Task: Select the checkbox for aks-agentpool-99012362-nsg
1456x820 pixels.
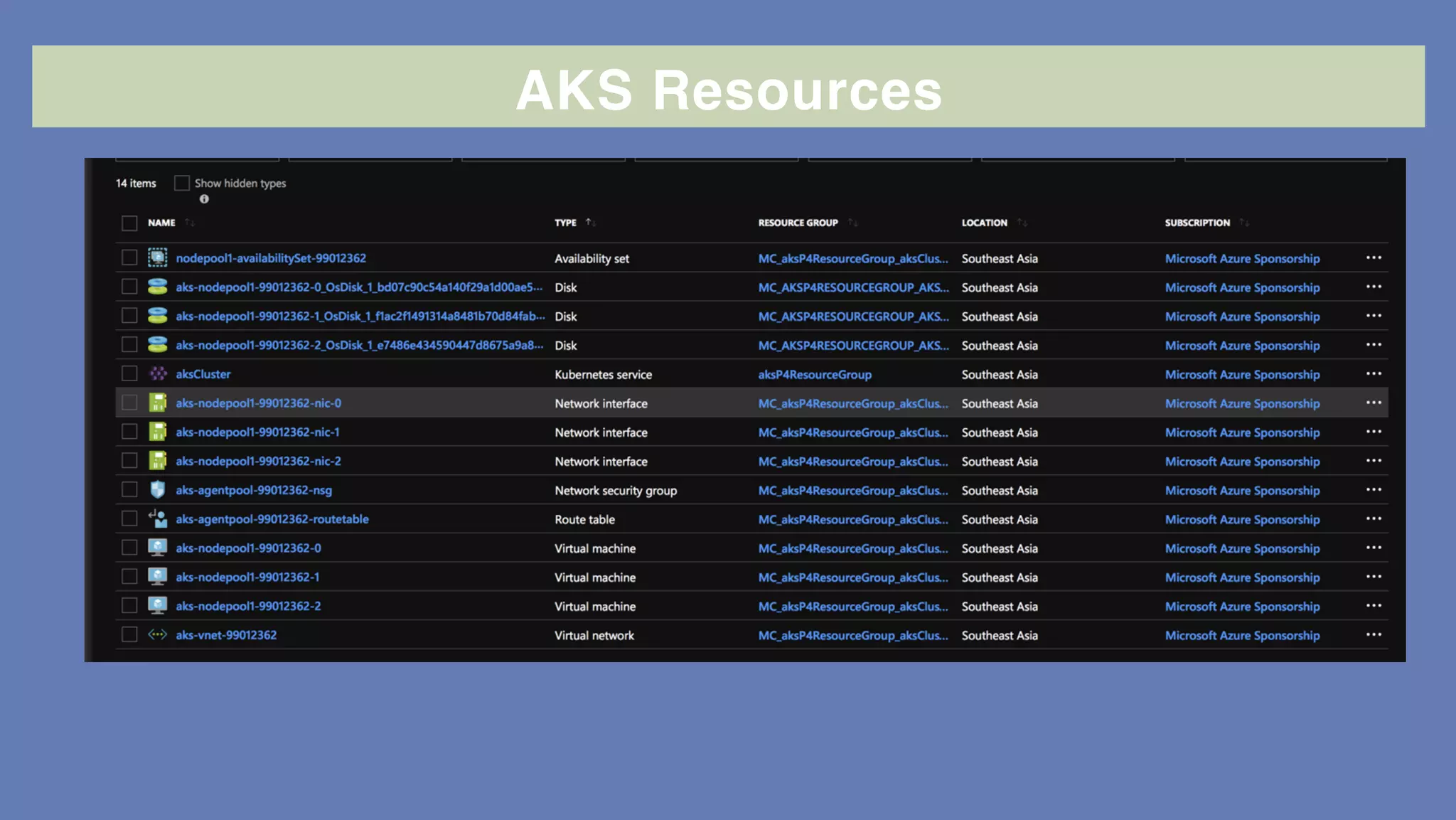Action: point(129,489)
